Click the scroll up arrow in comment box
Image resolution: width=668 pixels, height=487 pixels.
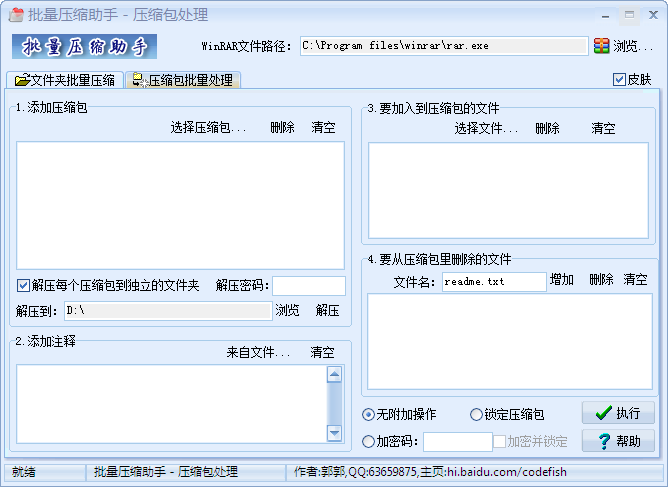coord(334,375)
